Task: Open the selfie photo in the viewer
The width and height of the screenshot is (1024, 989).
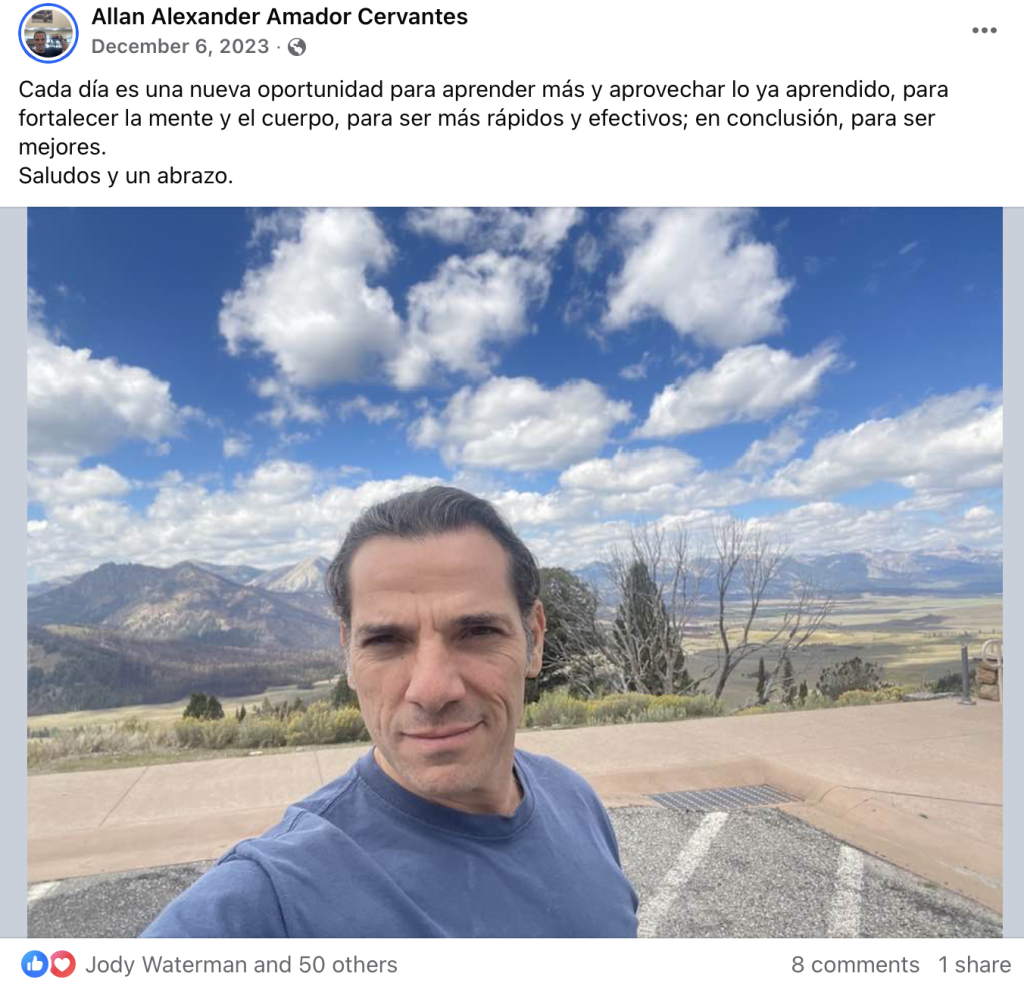Action: pyautogui.click(x=515, y=572)
